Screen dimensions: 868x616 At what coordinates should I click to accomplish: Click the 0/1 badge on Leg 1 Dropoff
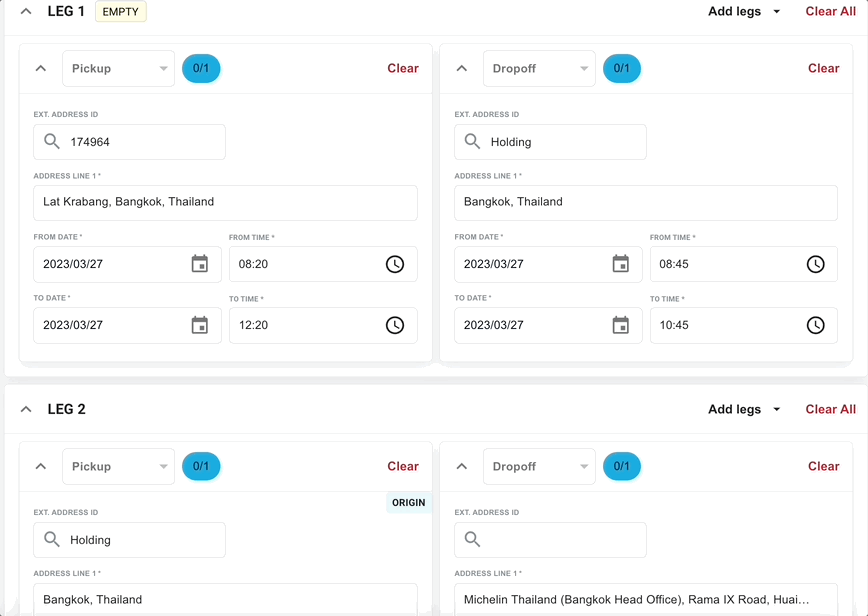point(622,69)
